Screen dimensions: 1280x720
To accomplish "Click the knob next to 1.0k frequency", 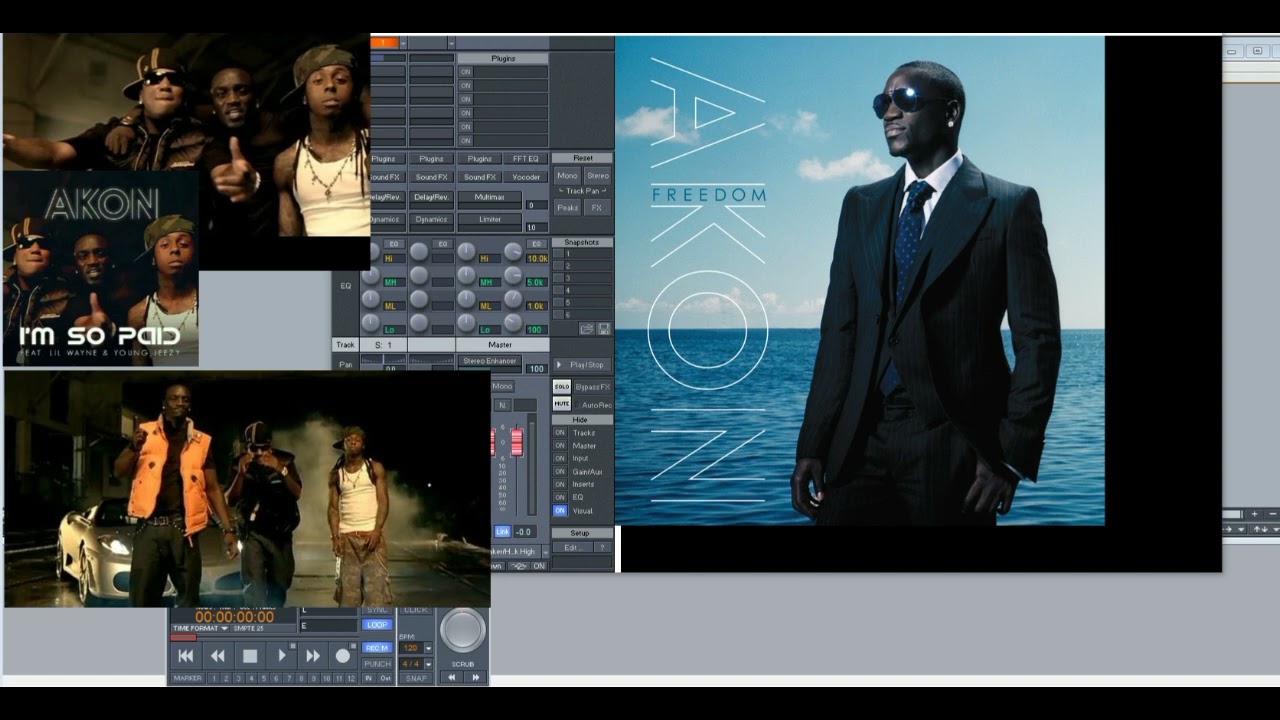I will point(513,298).
